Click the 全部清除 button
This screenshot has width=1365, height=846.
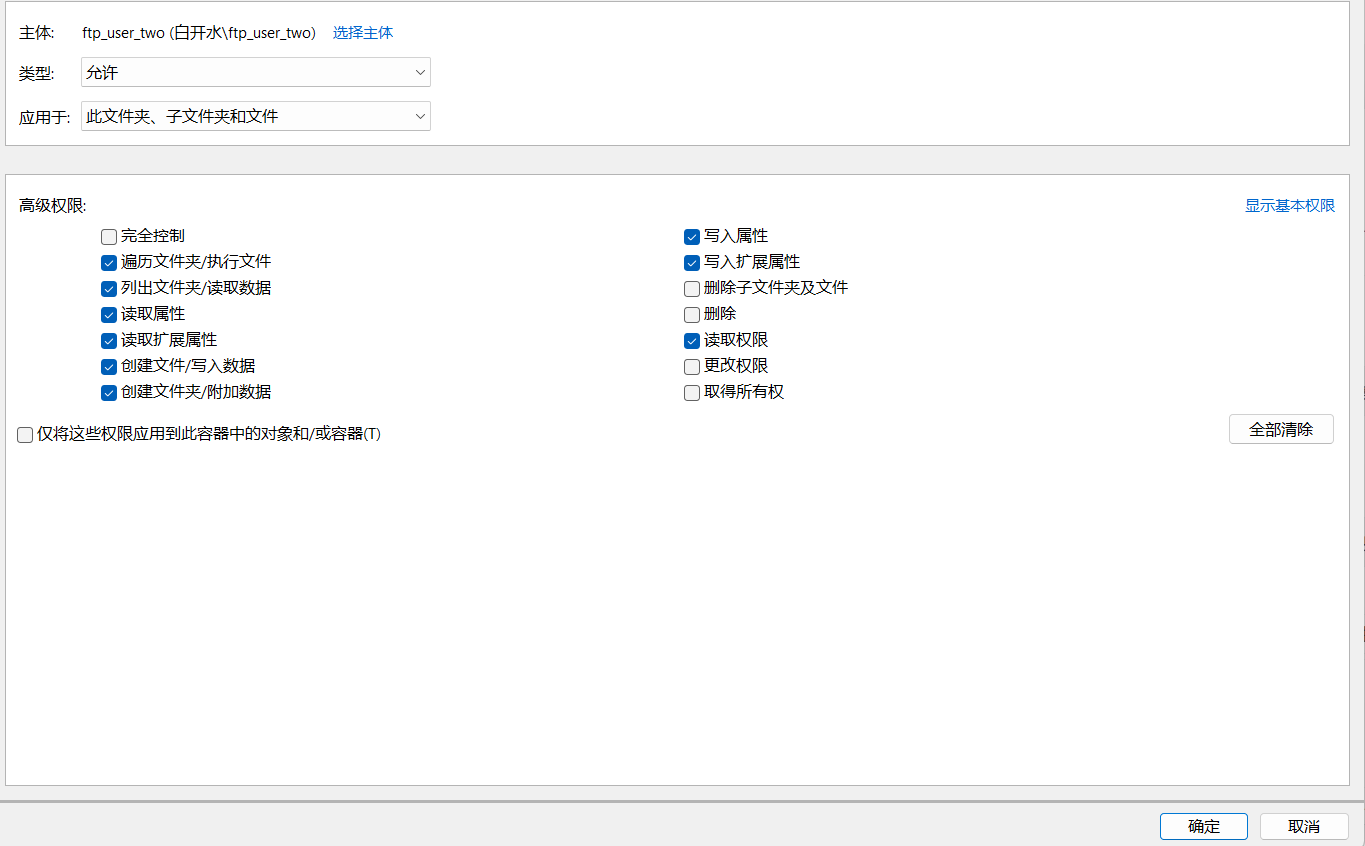click(x=1281, y=429)
